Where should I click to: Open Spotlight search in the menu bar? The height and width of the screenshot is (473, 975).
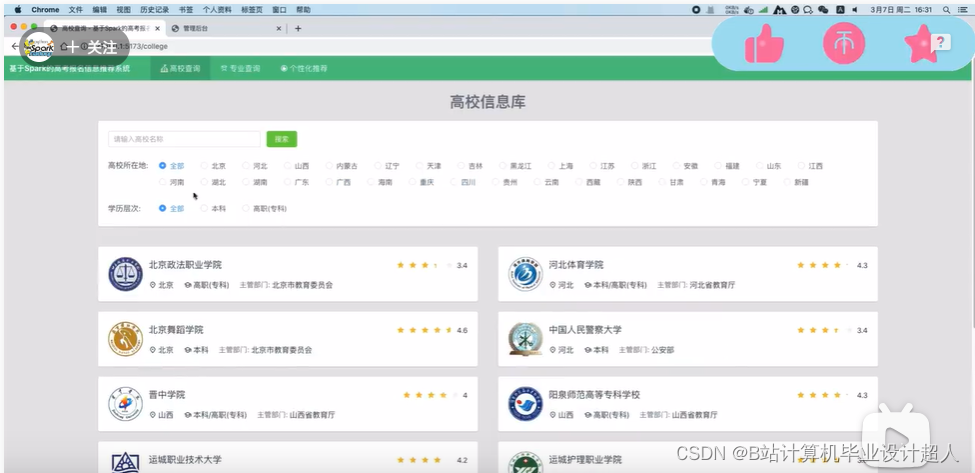pos(946,10)
